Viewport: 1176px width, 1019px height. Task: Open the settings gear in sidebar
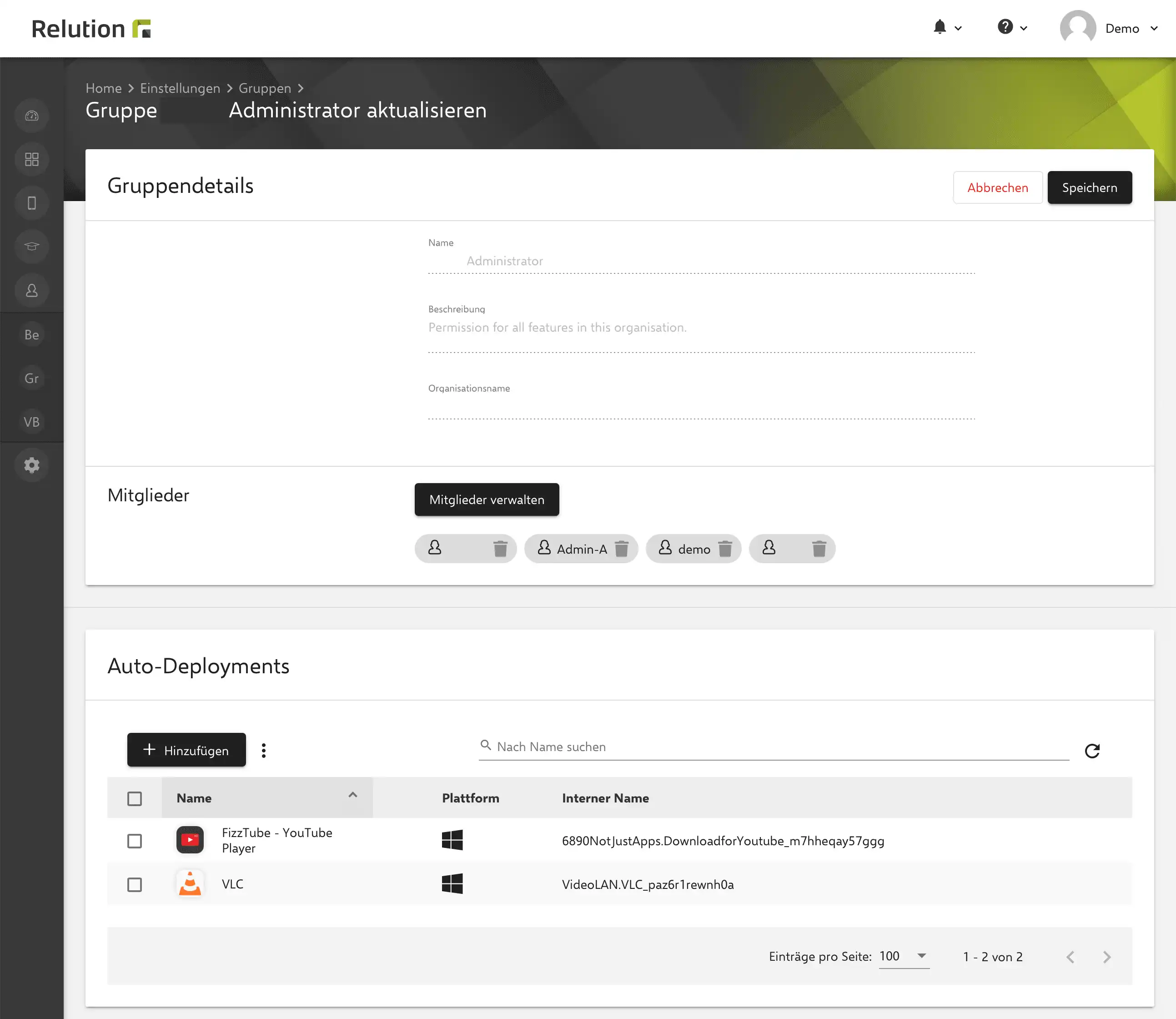[x=32, y=465]
